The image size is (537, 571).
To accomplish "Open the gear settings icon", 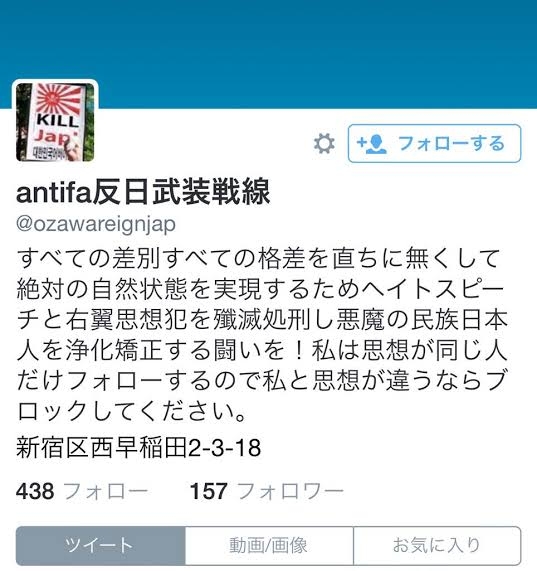I will click(324, 143).
